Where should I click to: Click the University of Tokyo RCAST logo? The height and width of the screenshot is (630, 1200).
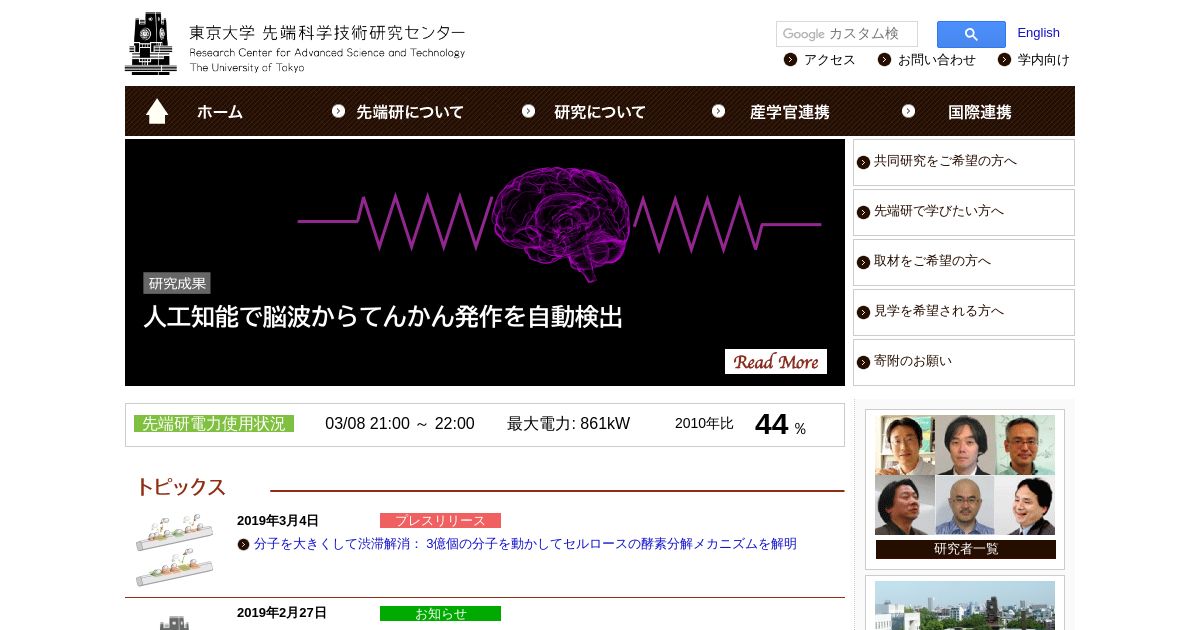(x=295, y=43)
